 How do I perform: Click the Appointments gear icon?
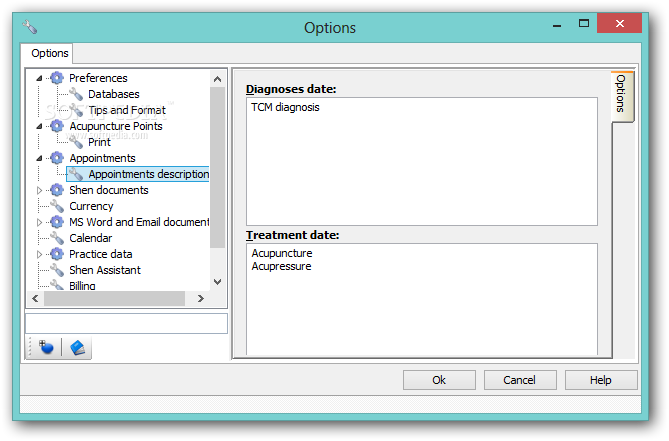[x=57, y=158]
